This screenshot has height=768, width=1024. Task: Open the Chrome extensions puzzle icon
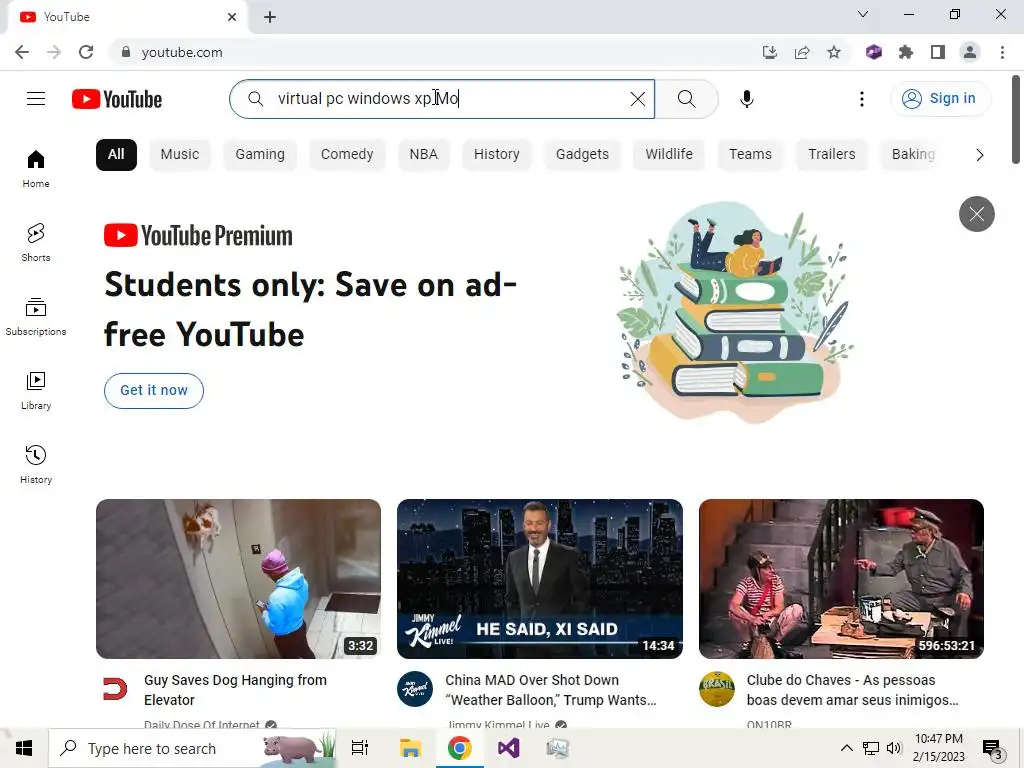click(x=906, y=52)
